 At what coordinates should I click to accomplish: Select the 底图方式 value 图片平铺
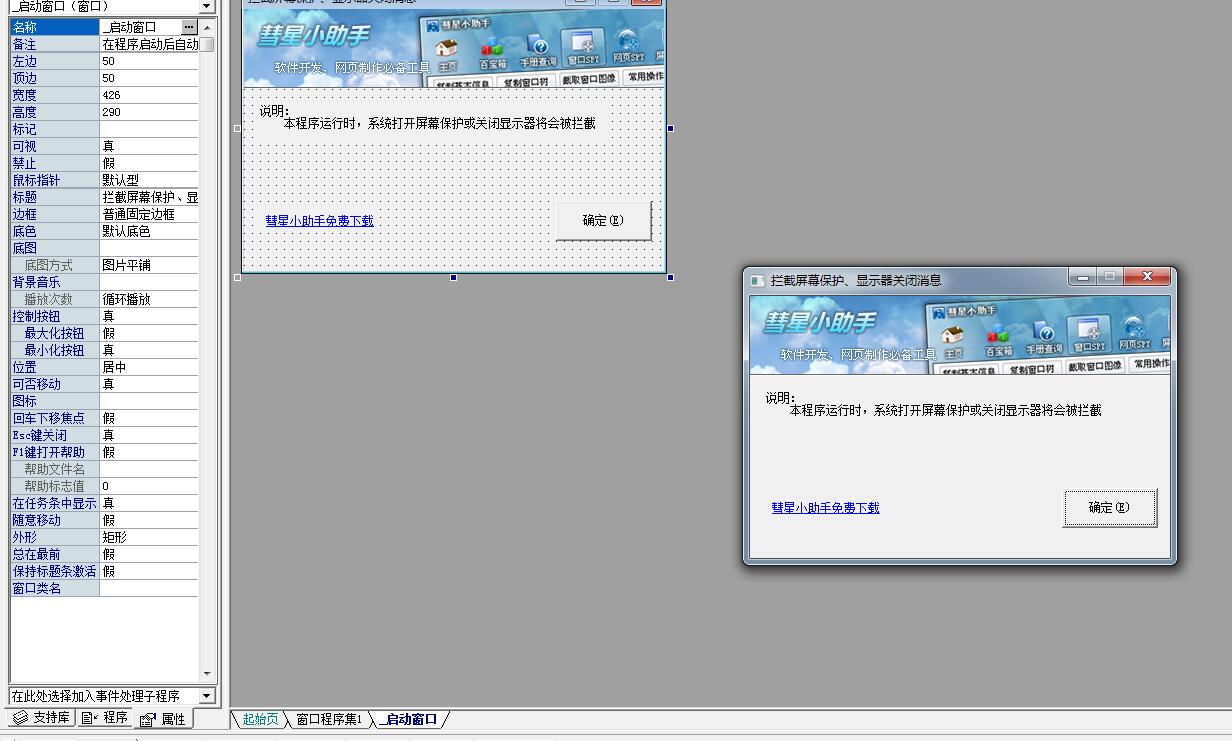pos(149,265)
